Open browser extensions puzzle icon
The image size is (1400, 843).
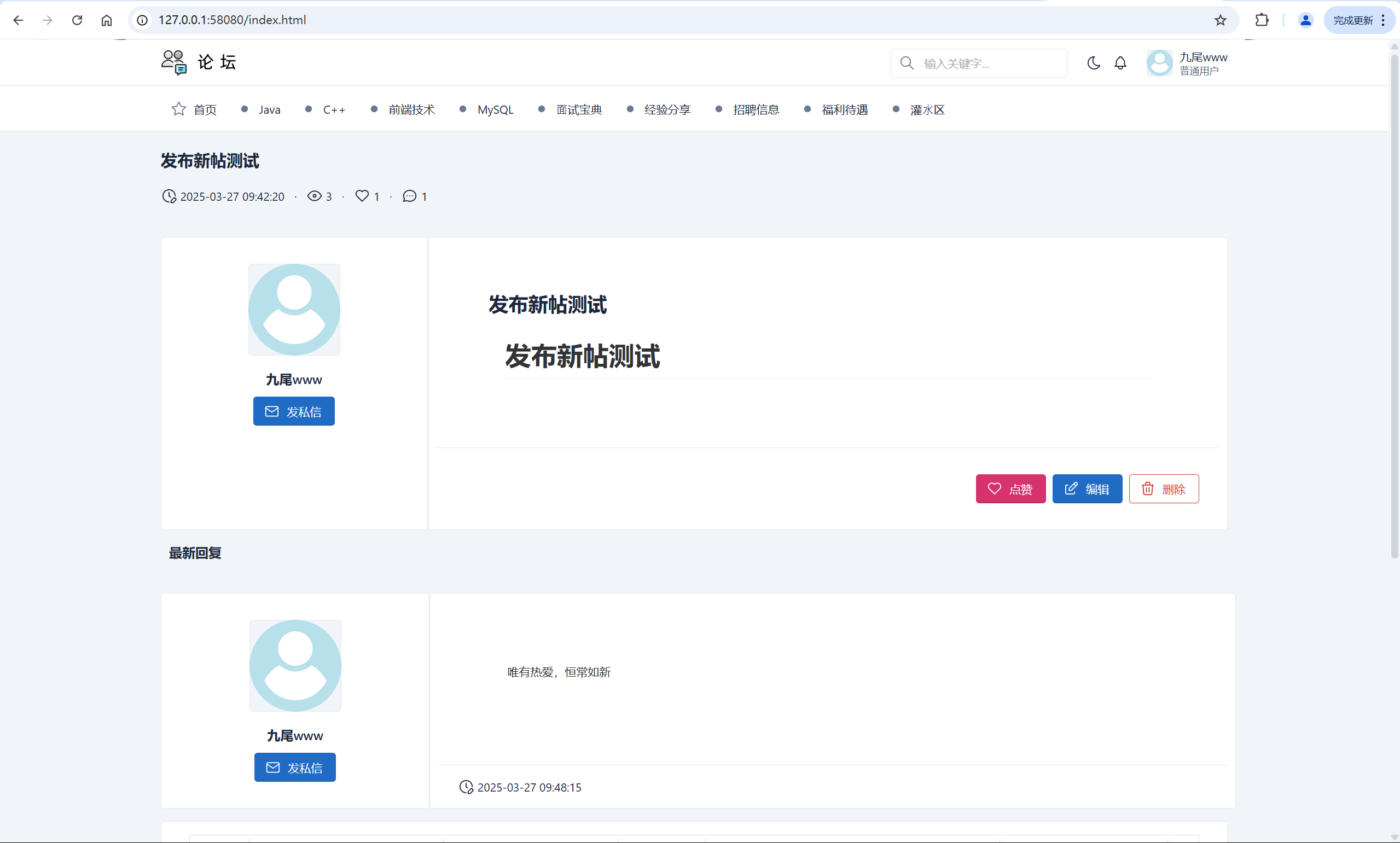(x=1262, y=20)
